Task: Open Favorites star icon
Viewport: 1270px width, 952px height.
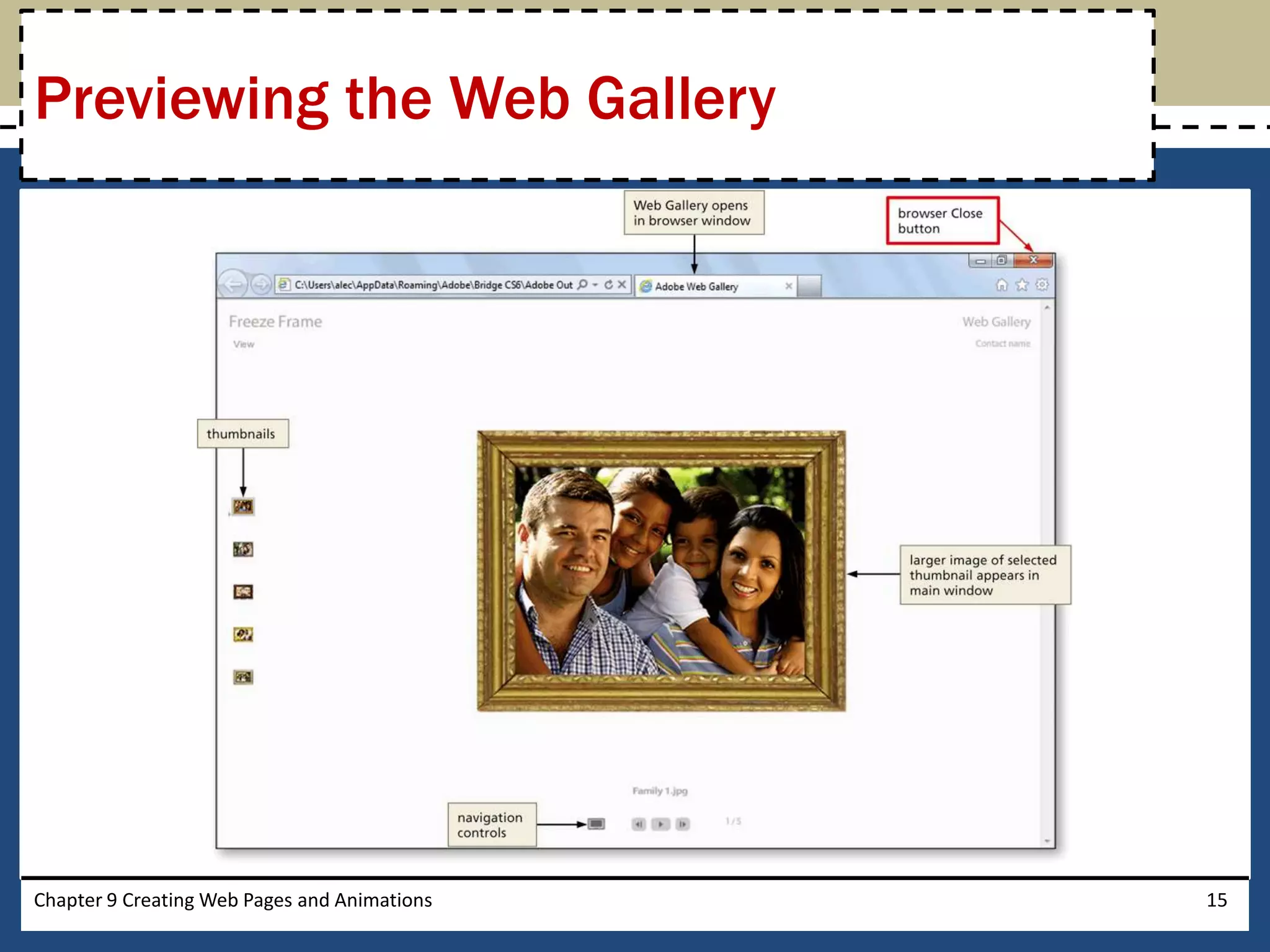Action: tap(1022, 284)
